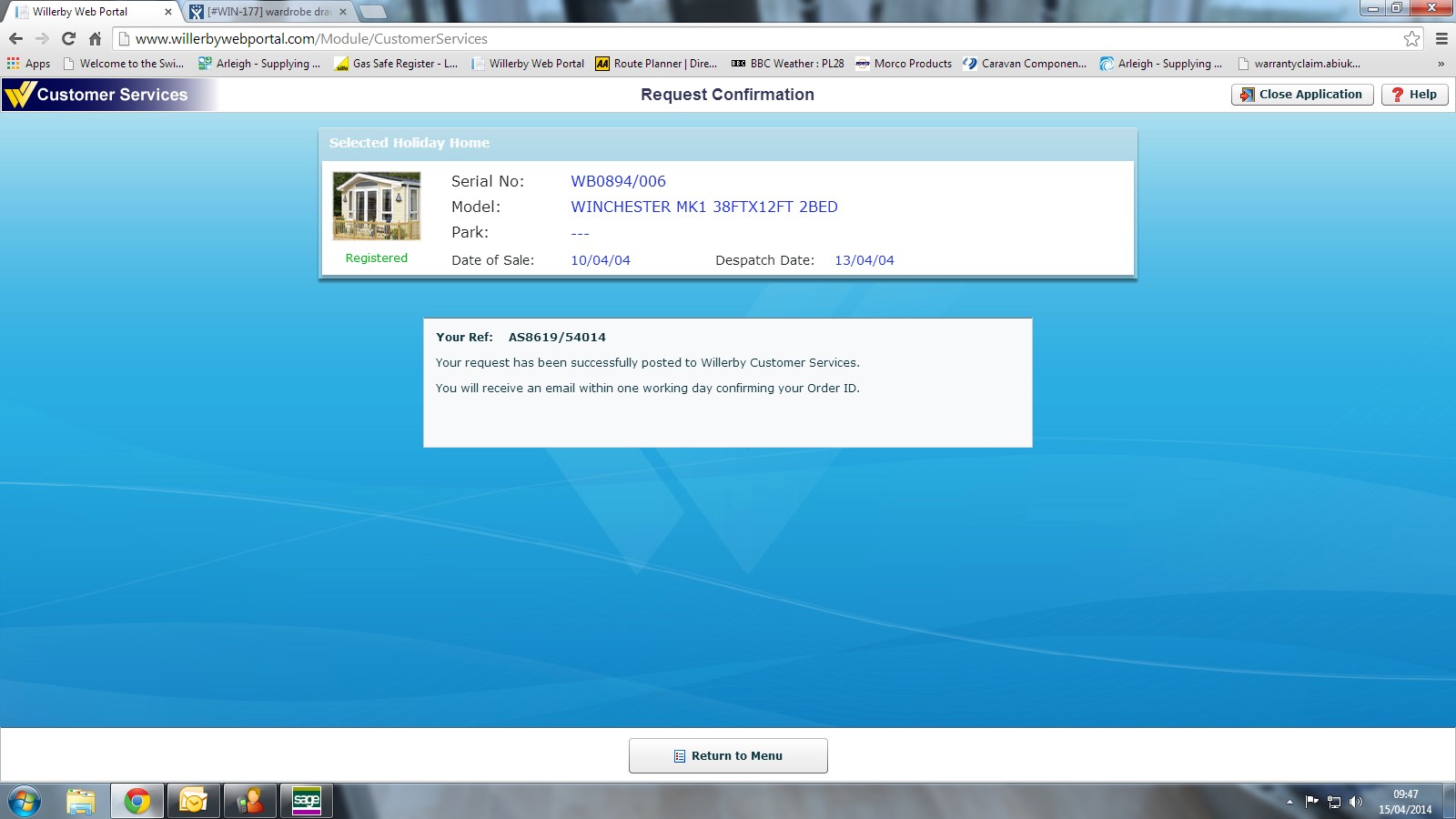Open the Chrome hamburger menu

pos(1441,38)
